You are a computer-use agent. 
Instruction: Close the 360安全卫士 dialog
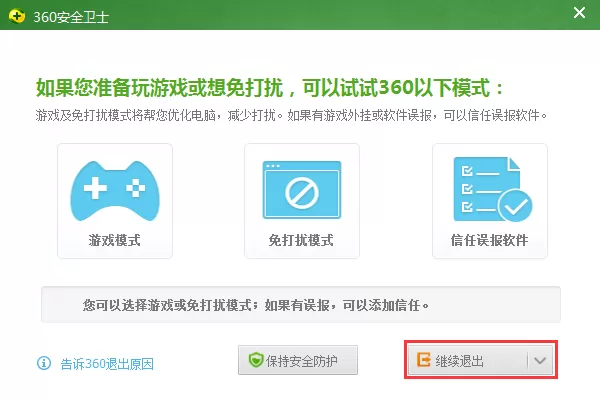click(x=579, y=13)
